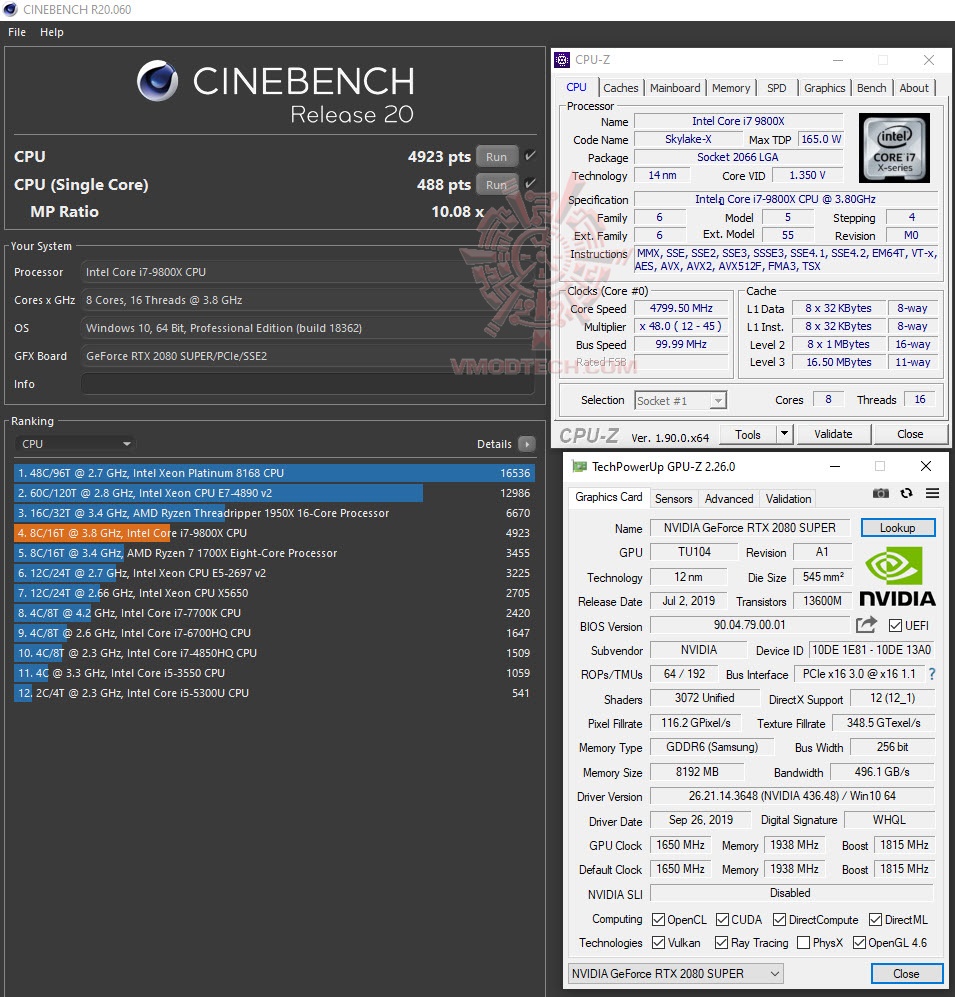Click the Intel Core i7 X-series logo
The width and height of the screenshot is (955, 997).
coord(894,148)
